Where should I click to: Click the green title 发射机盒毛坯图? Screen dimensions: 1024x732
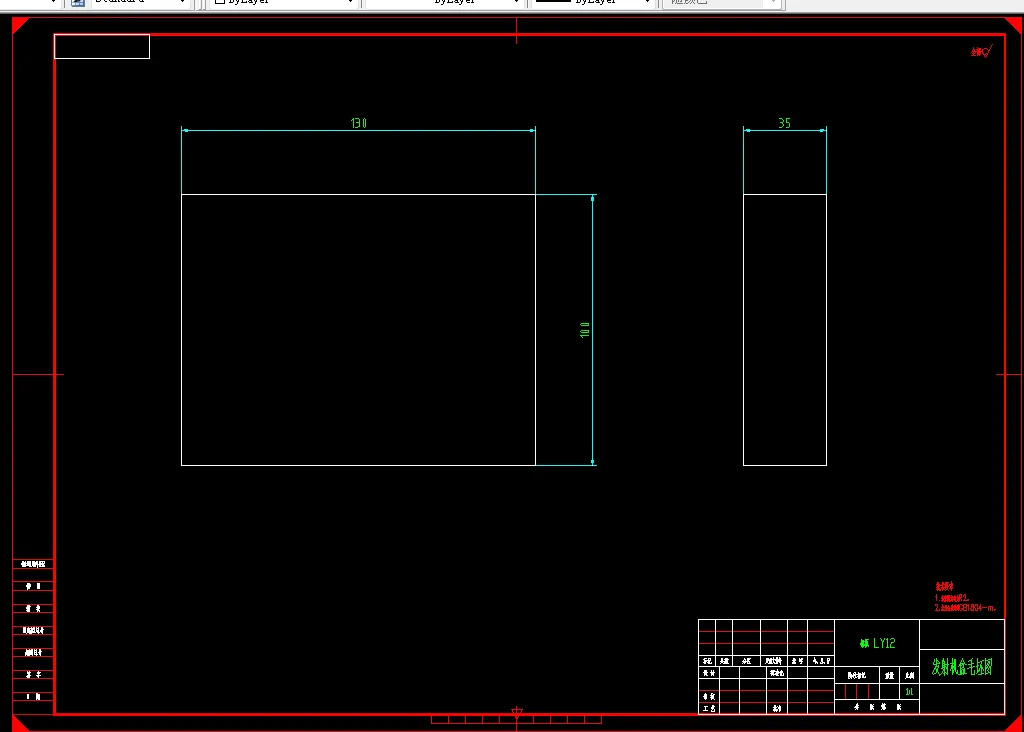(x=962, y=667)
